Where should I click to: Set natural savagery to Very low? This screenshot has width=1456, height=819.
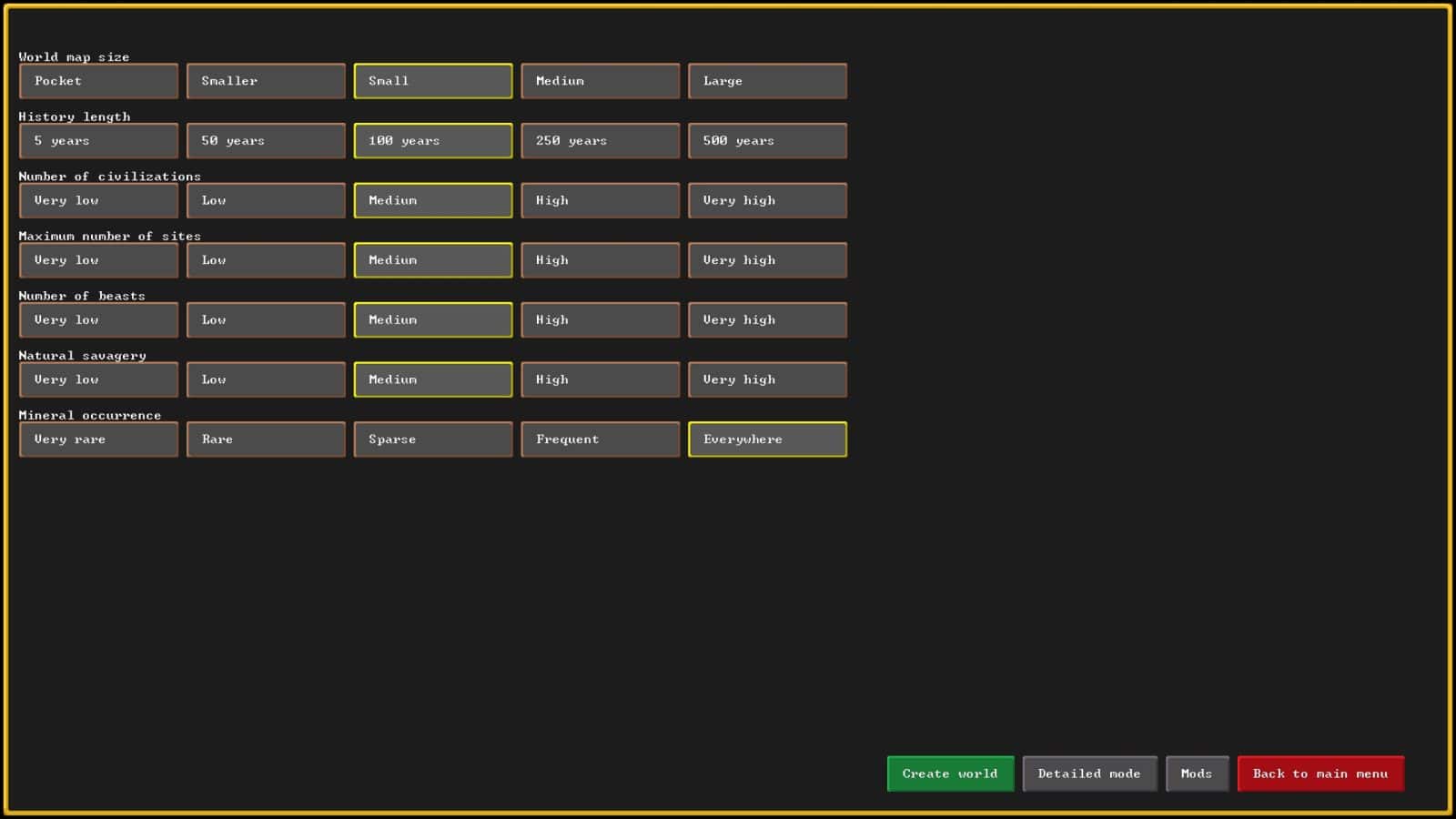[x=98, y=379]
